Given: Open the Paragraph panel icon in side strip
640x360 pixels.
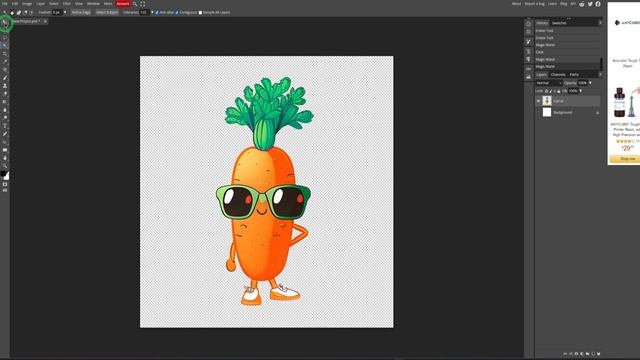Looking at the screenshot, I should pyautogui.click(x=528, y=60).
